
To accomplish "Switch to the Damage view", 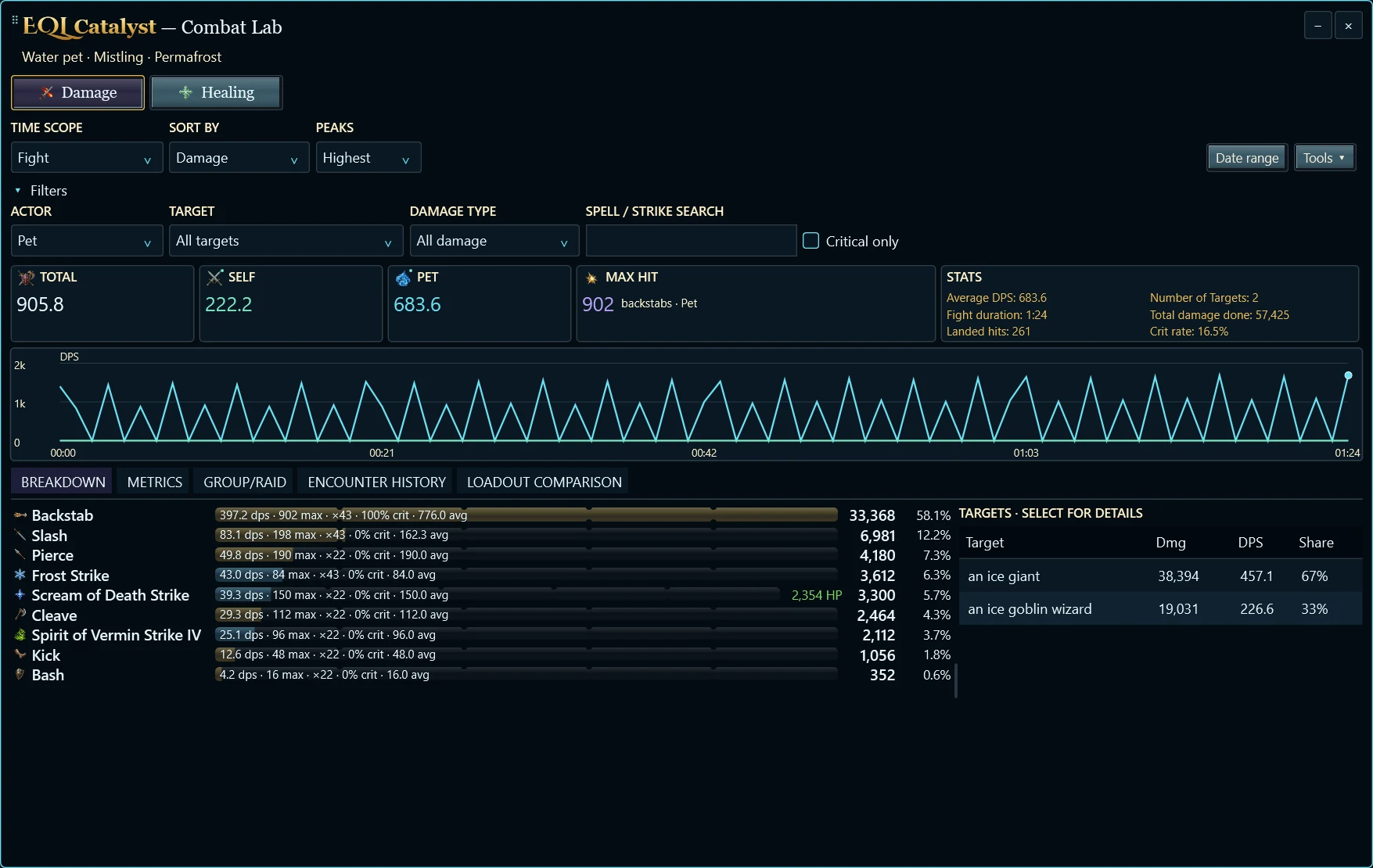I will point(77,92).
